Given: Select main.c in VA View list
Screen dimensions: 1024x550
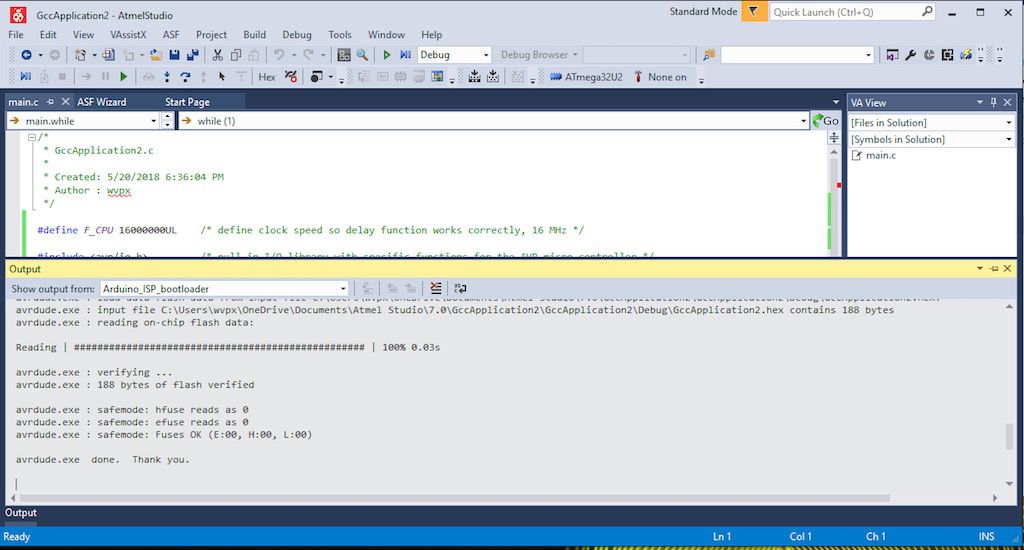Looking at the screenshot, I should pos(880,155).
